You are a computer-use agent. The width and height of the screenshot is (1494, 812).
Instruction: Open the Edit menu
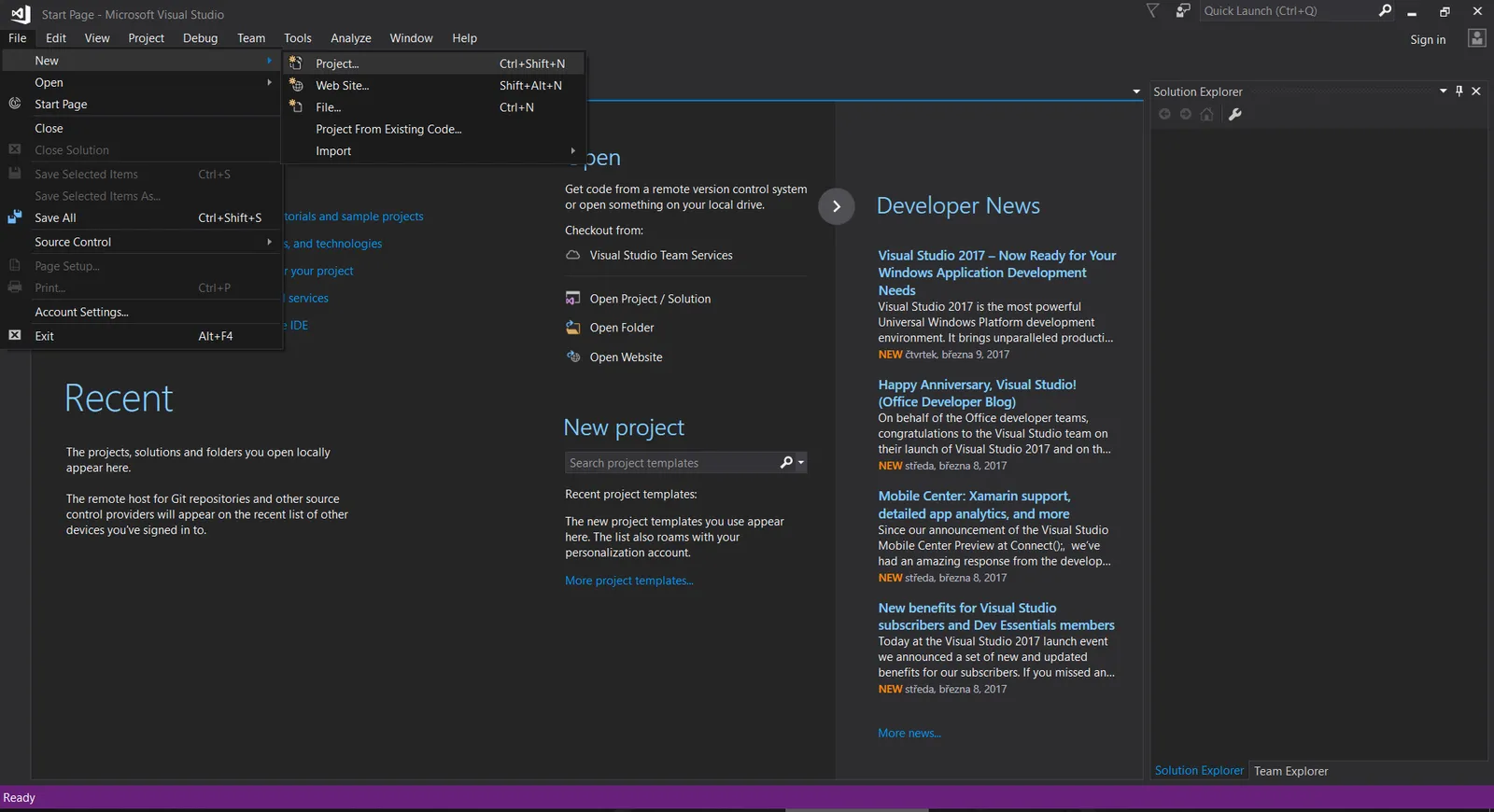[56, 38]
